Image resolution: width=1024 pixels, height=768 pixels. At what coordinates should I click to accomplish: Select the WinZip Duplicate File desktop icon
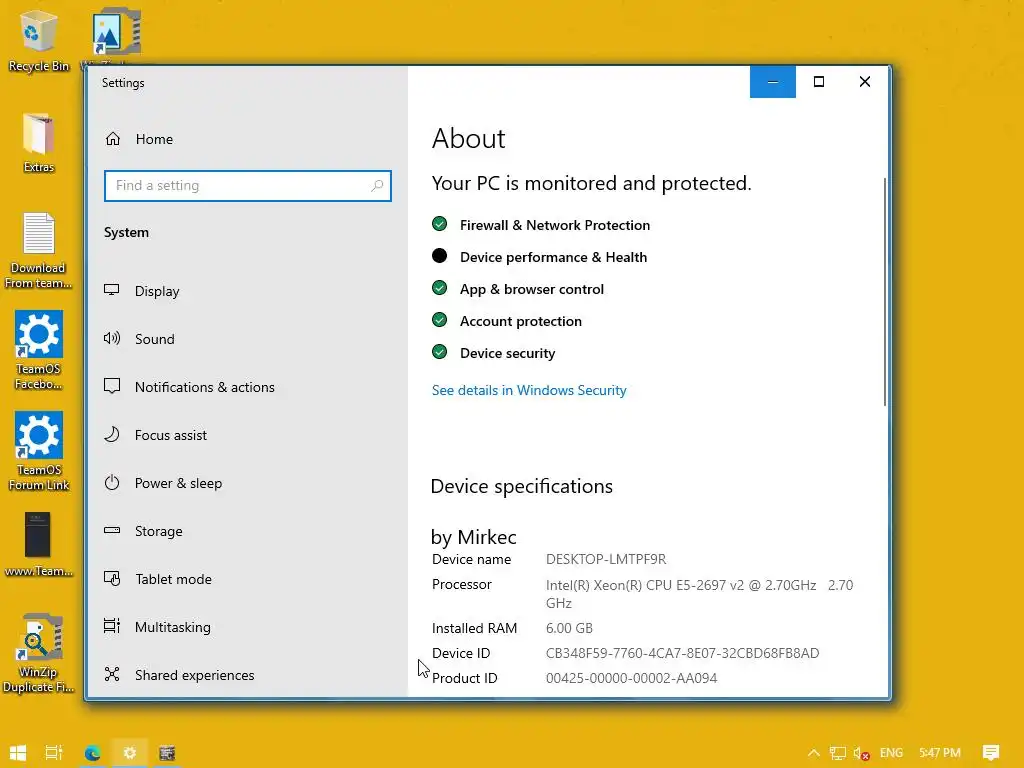(x=39, y=653)
